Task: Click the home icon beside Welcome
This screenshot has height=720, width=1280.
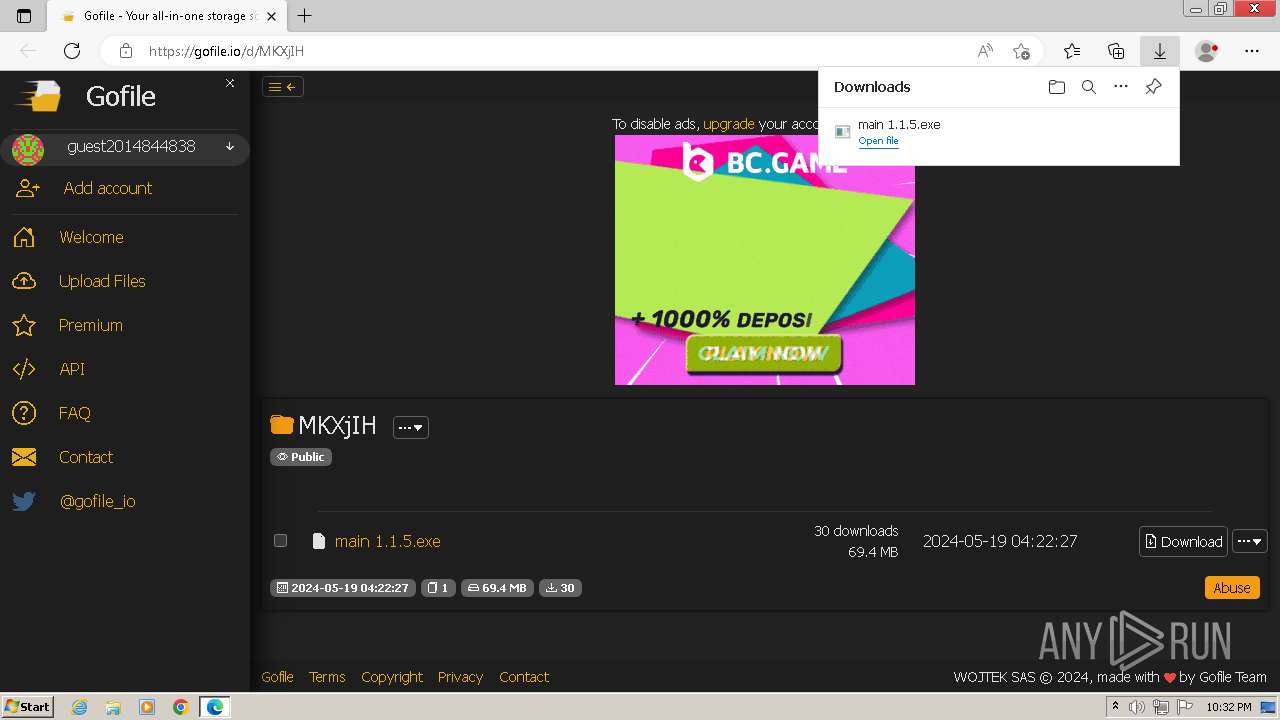Action: pos(24,237)
